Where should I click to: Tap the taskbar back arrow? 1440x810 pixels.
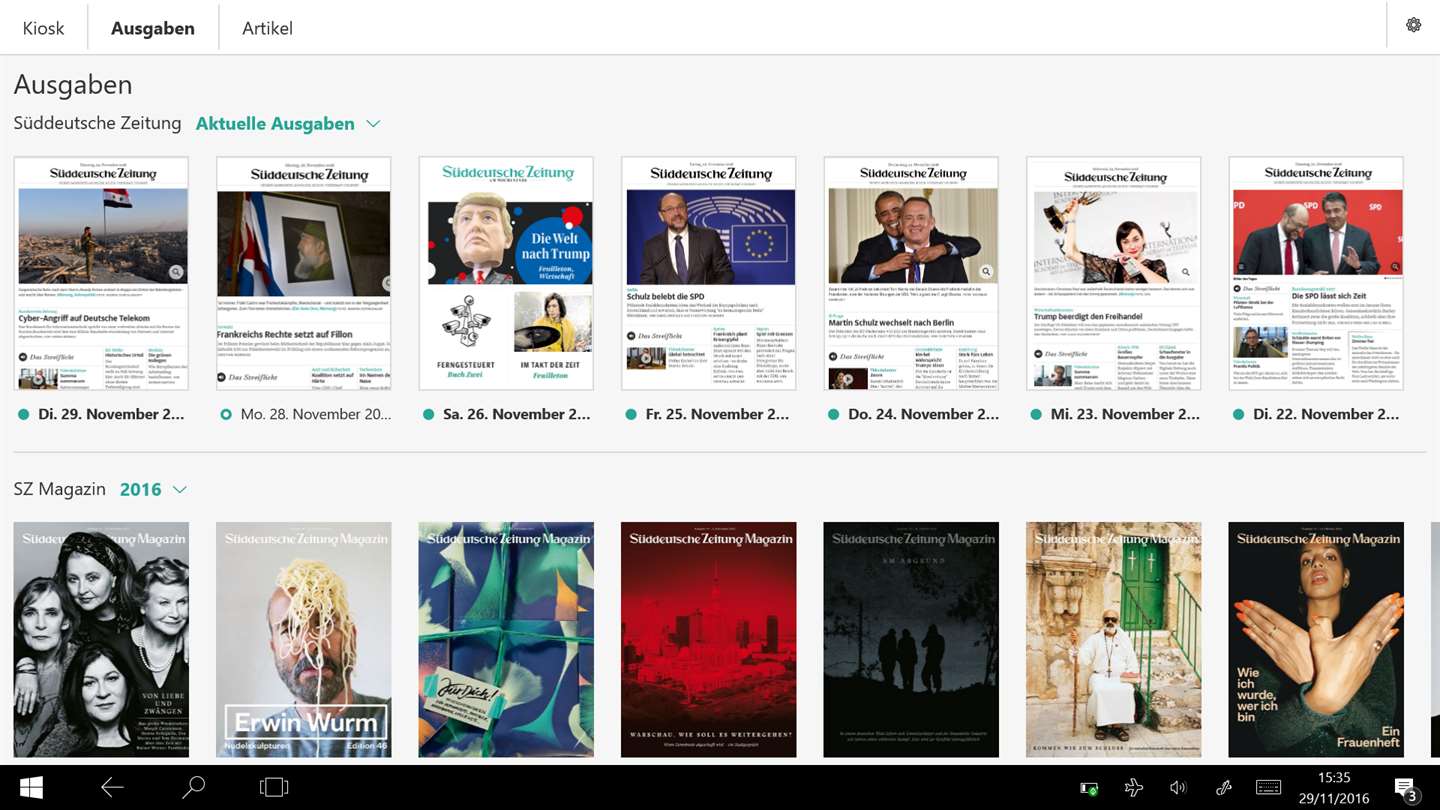pos(112,788)
